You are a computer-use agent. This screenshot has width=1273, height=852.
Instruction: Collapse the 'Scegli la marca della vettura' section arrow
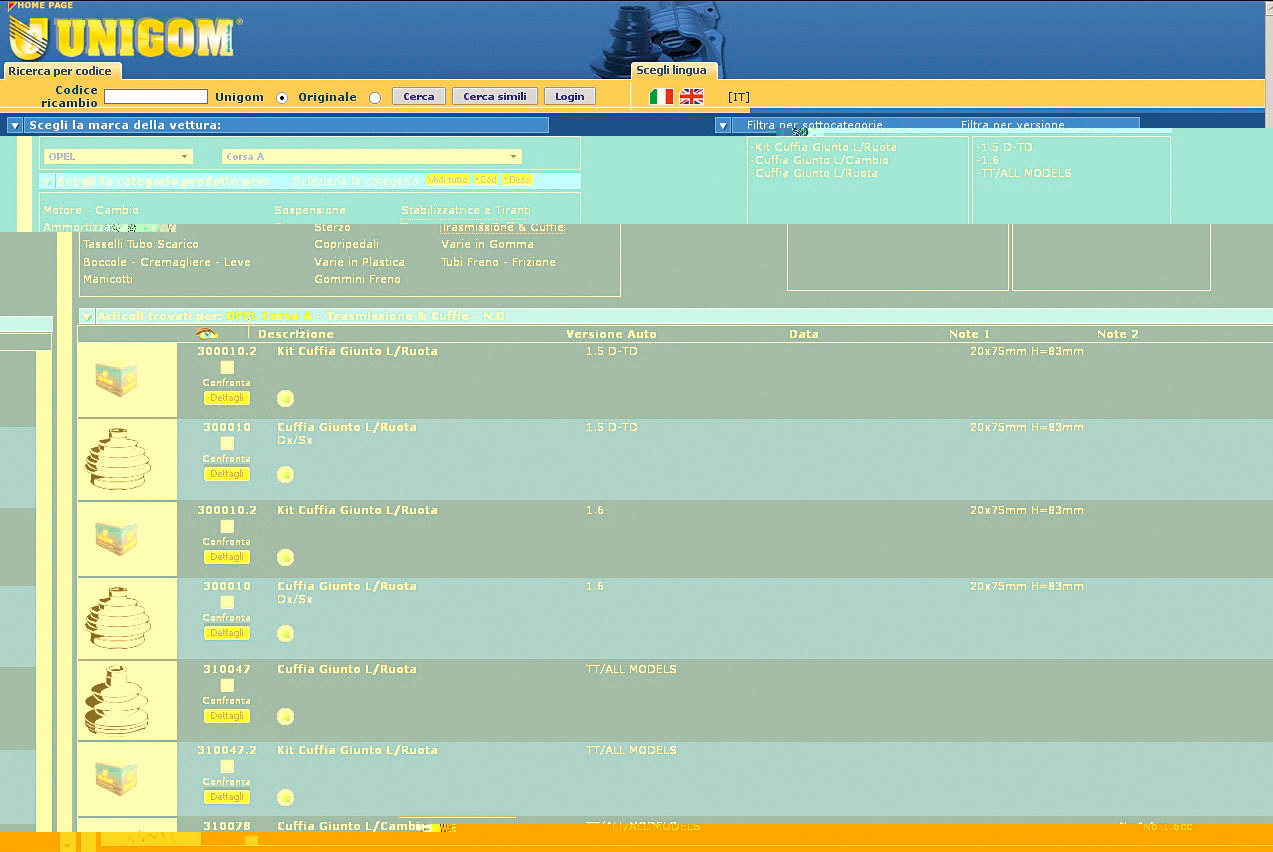click(x=15, y=125)
